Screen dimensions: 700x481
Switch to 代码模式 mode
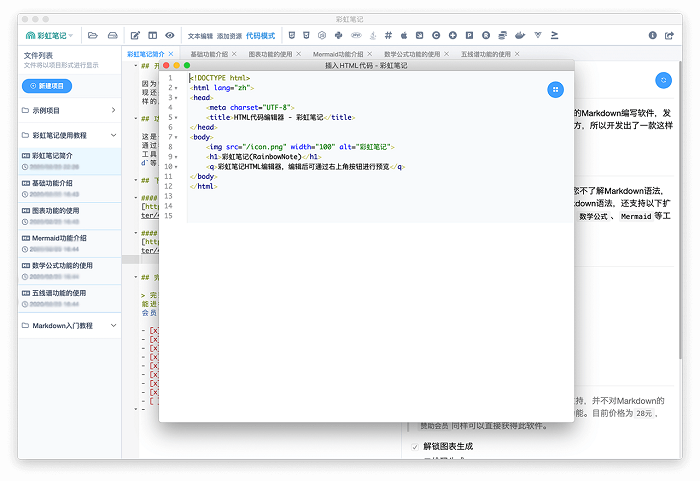(260, 35)
